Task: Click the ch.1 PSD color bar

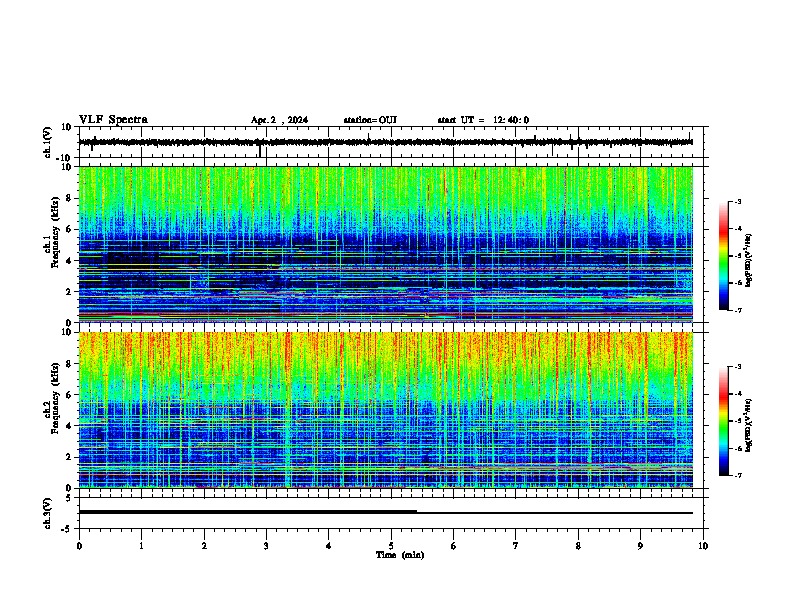Action: [x=724, y=256]
